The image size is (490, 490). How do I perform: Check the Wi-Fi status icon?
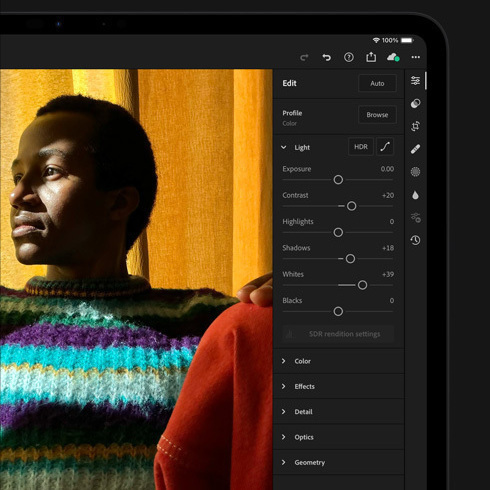pos(376,40)
